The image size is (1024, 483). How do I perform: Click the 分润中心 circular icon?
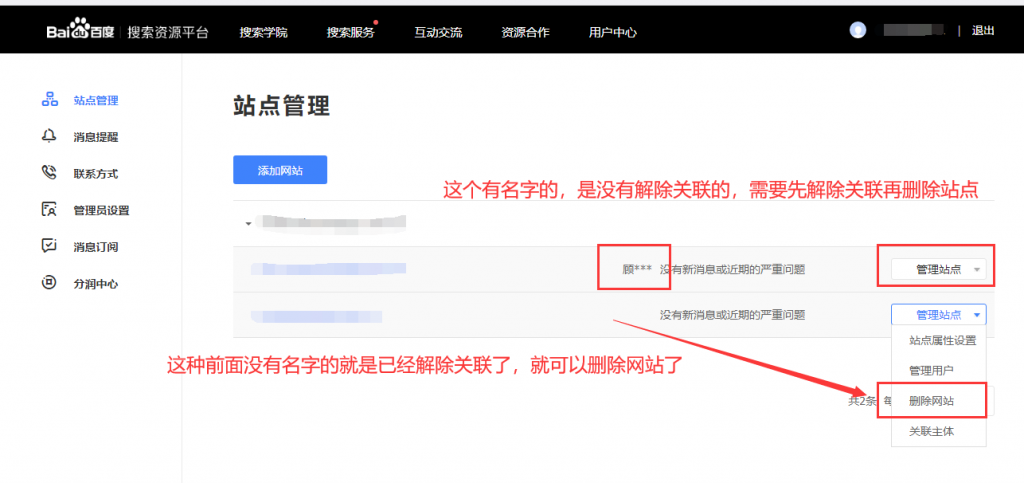[50, 283]
